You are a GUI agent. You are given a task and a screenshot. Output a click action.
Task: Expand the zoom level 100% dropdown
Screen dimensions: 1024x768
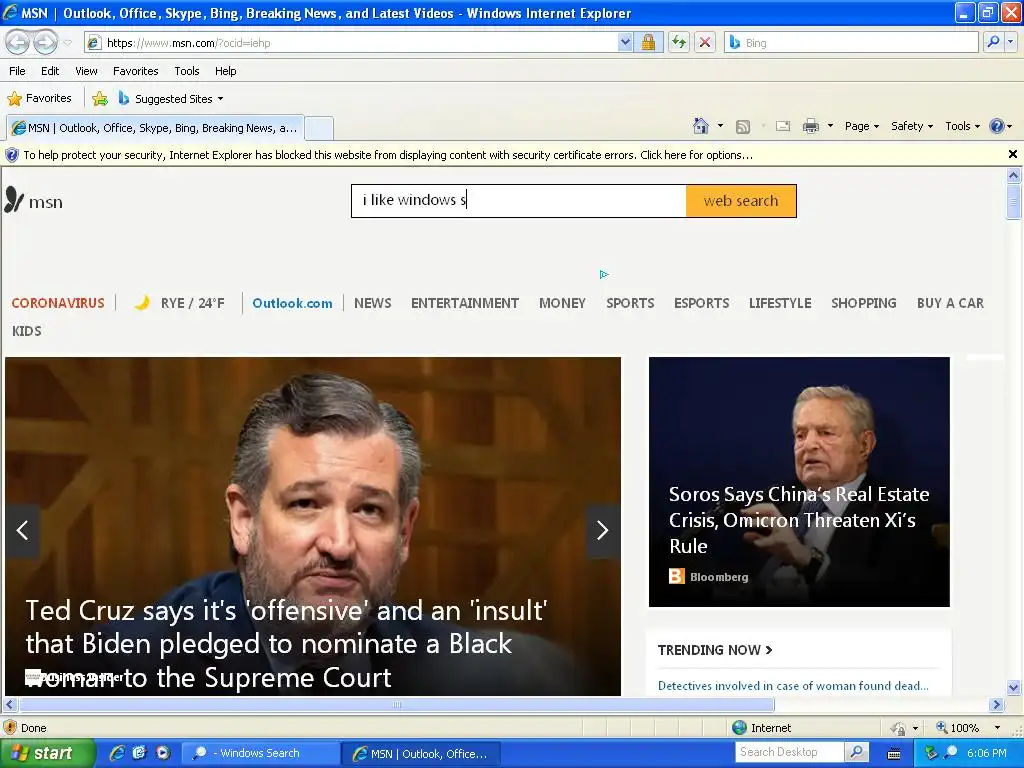(997, 728)
